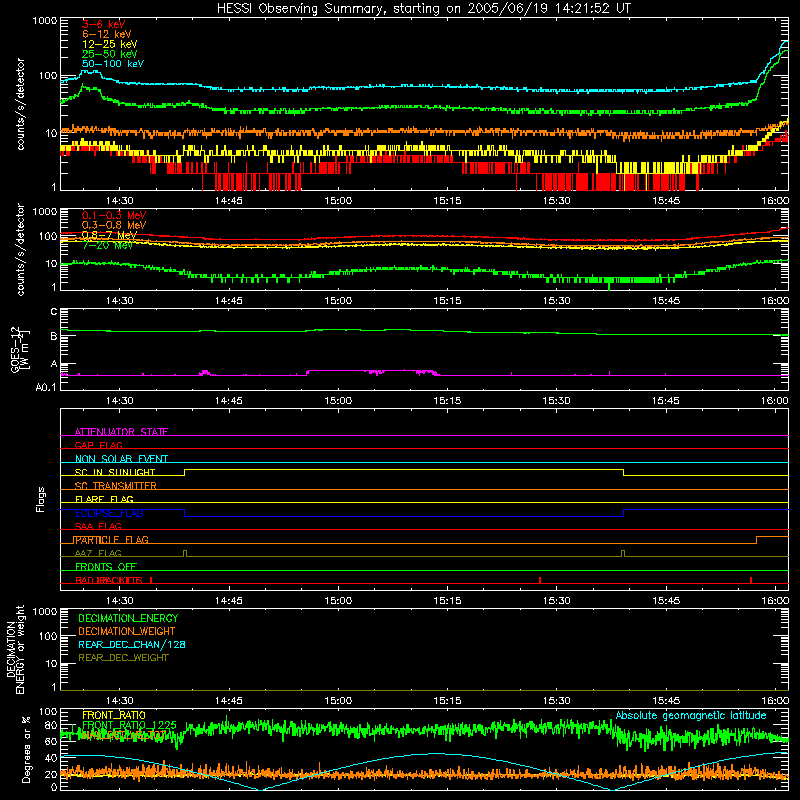Click the Absolute geomagnetic latitude label
The height and width of the screenshot is (800, 800).
tap(691, 715)
